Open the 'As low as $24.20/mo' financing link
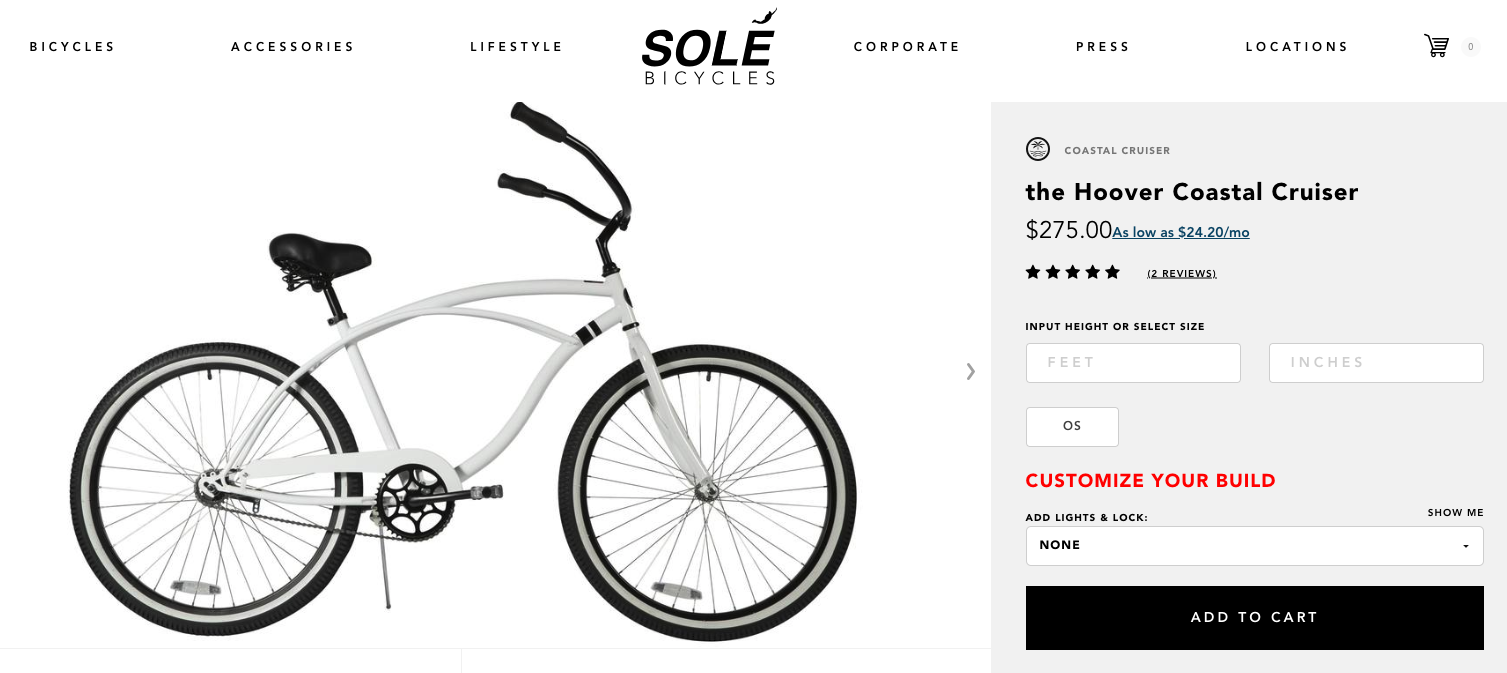1507x673 pixels. 1179,231
